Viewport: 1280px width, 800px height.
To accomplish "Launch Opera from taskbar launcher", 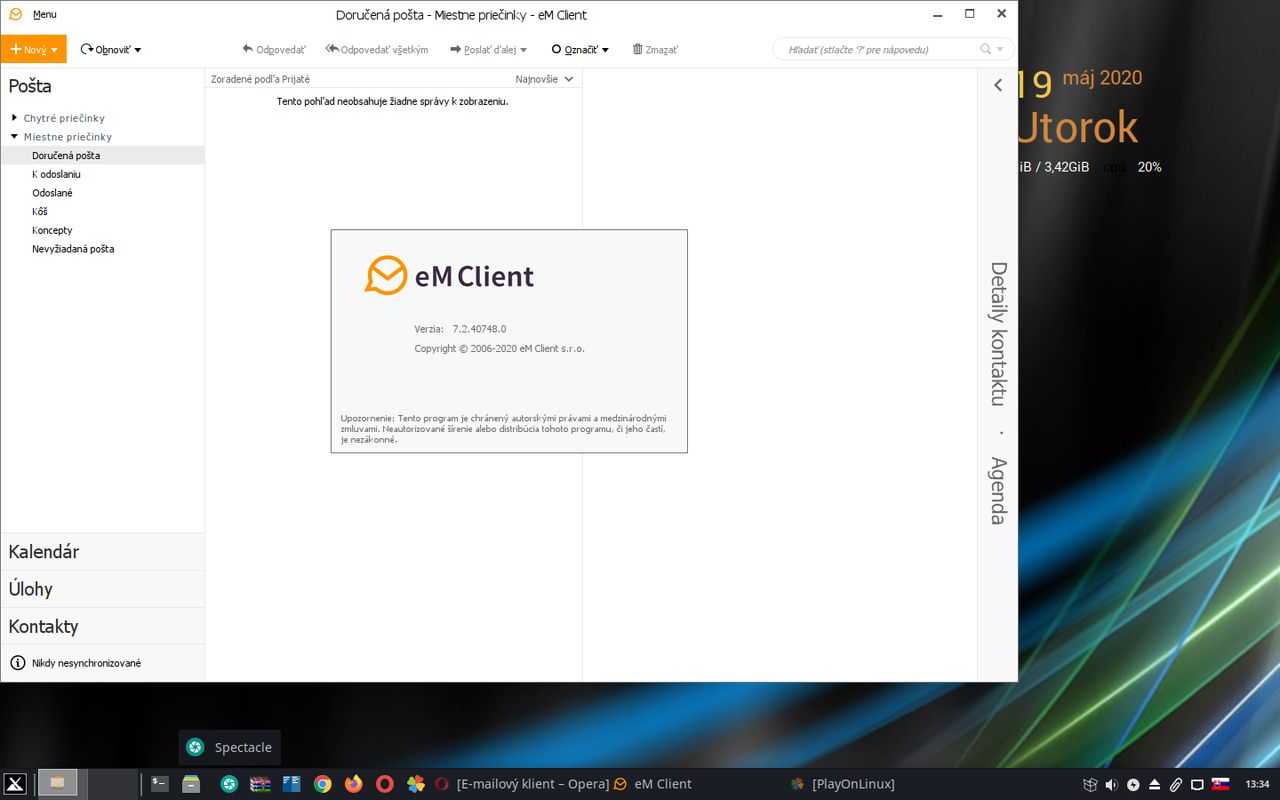I will 385,784.
